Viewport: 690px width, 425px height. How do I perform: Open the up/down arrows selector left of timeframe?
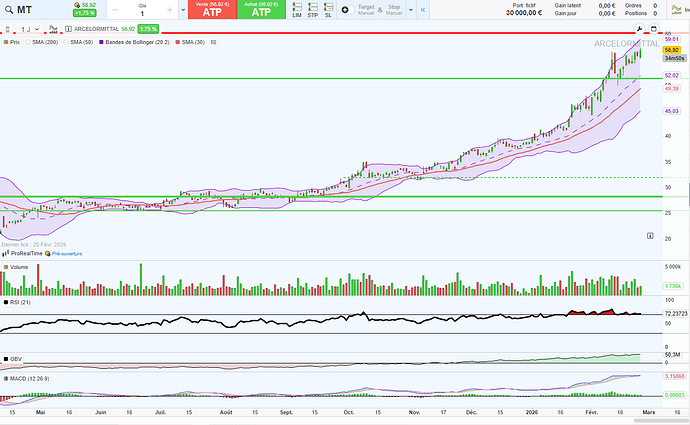pyautogui.click(x=7, y=30)
